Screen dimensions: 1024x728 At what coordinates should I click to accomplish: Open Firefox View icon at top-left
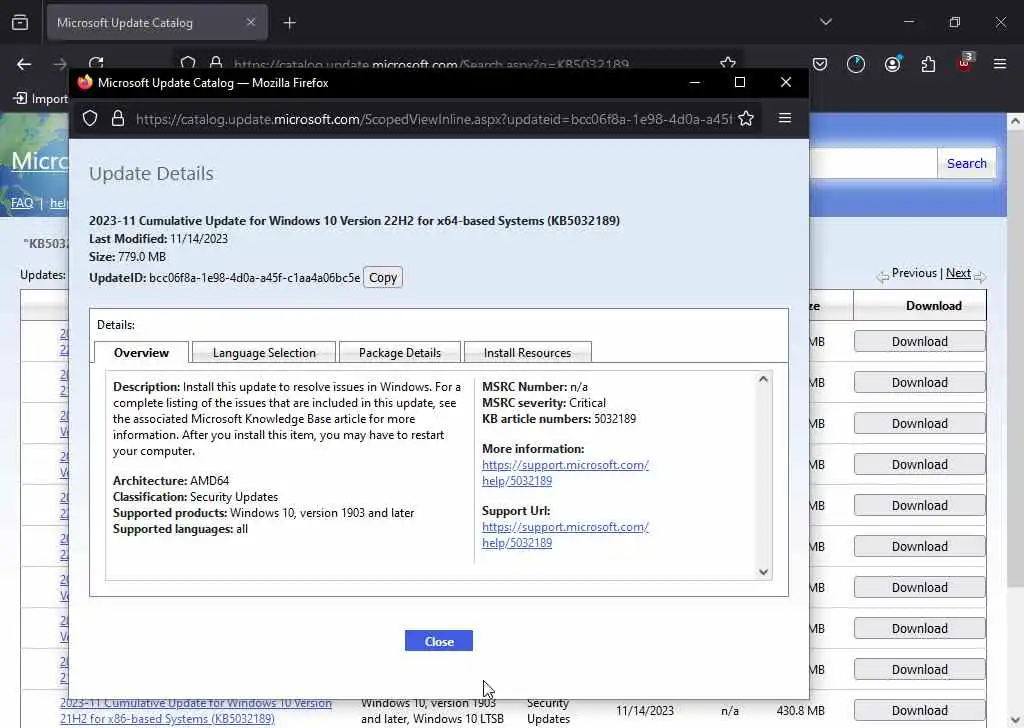[x=20, y=23]
